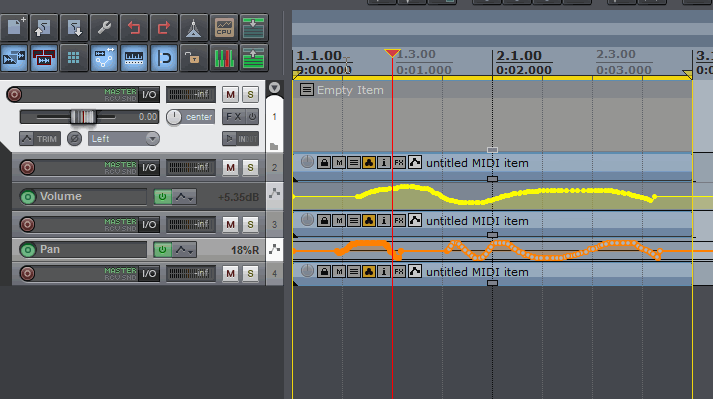The width and height of the screenshot is (713, 399).
Task: Click track 1 volume fader
Action: coord(83,117)
